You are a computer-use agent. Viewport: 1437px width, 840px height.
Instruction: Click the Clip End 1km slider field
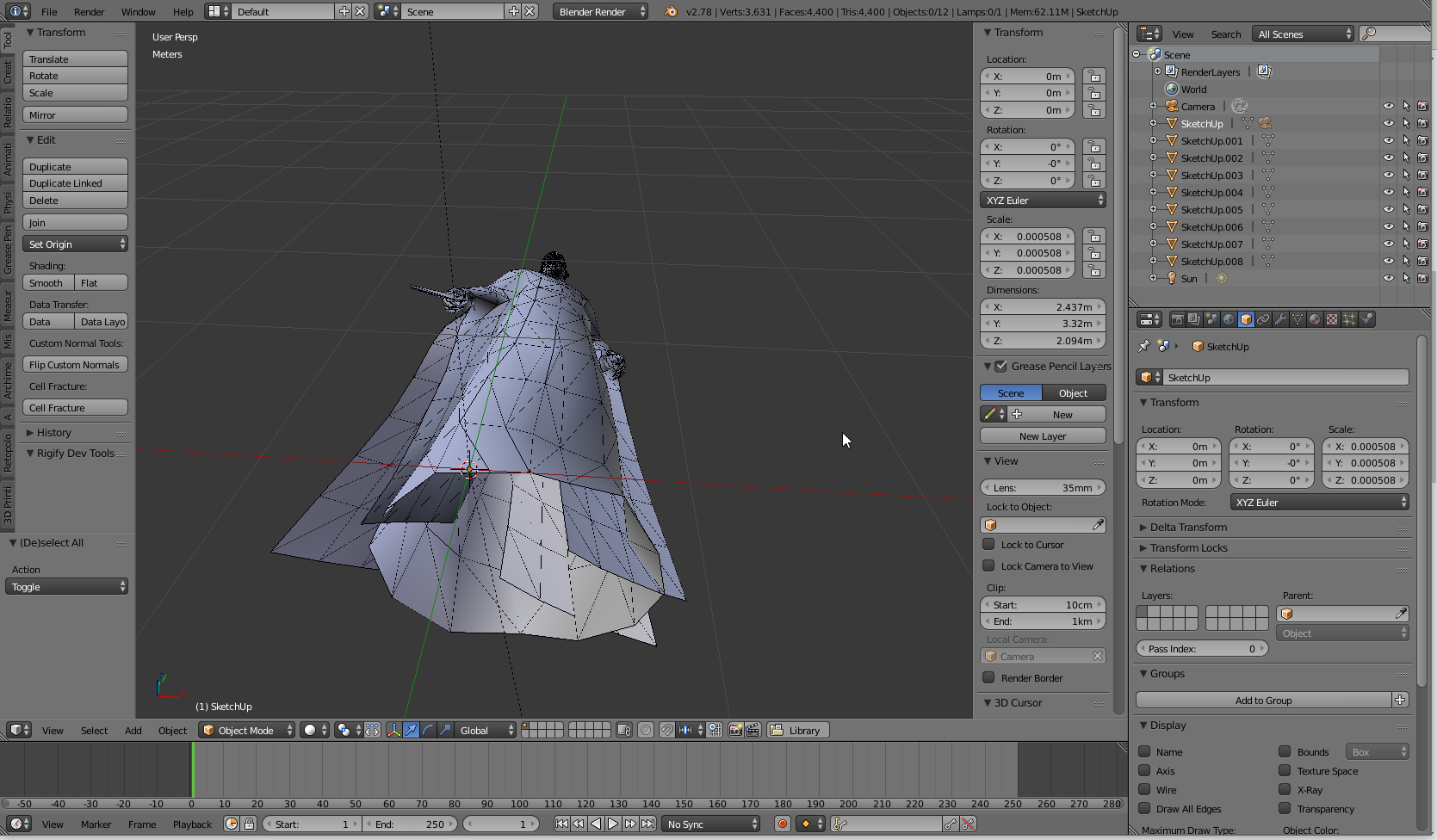point(1043,621)
